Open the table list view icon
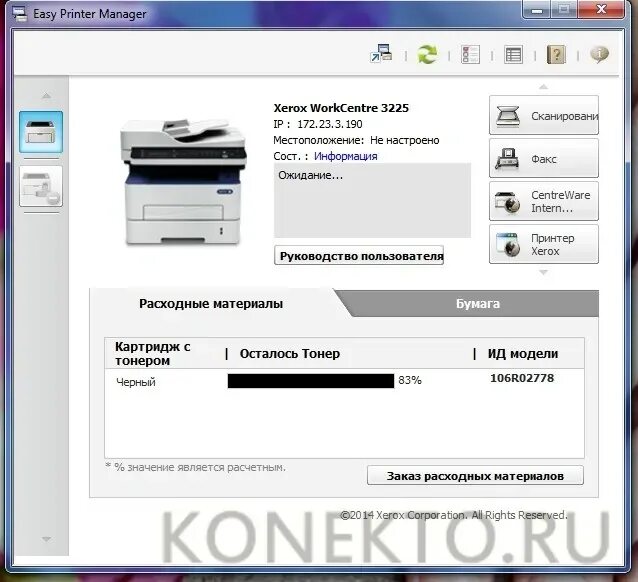638x582 pixels. click(x=513, y=55)
